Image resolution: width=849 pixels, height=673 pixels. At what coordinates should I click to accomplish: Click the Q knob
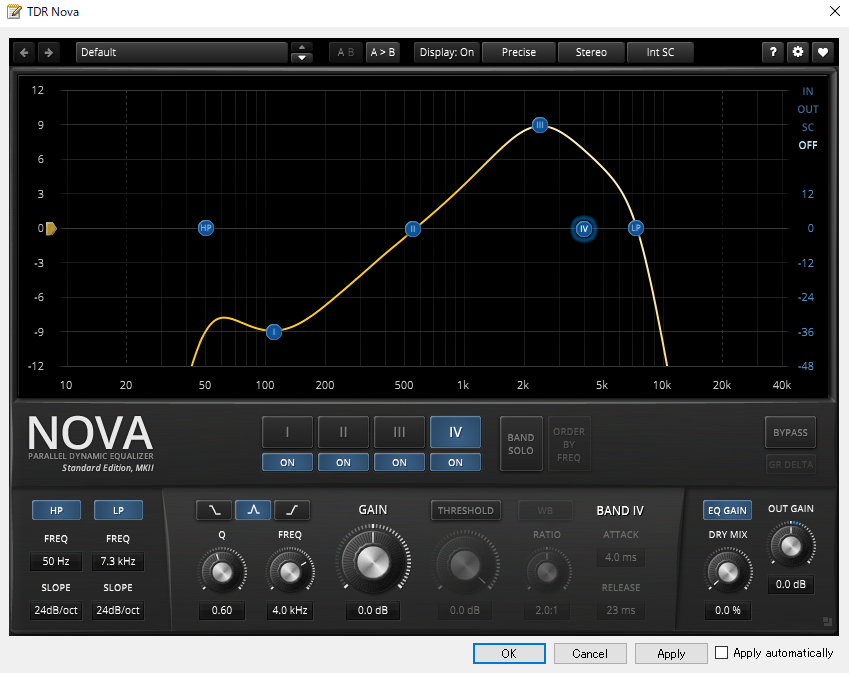click(221, 572)
